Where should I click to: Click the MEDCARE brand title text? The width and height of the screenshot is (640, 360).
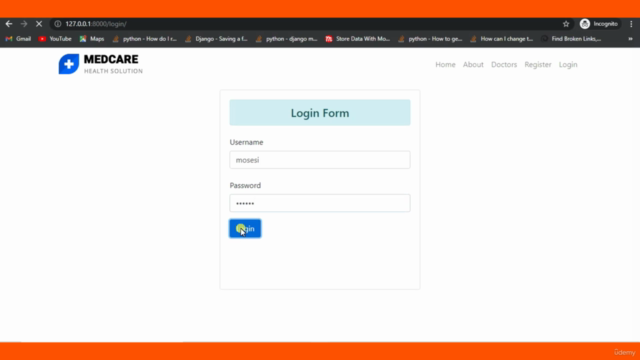(x=111, y=60)
